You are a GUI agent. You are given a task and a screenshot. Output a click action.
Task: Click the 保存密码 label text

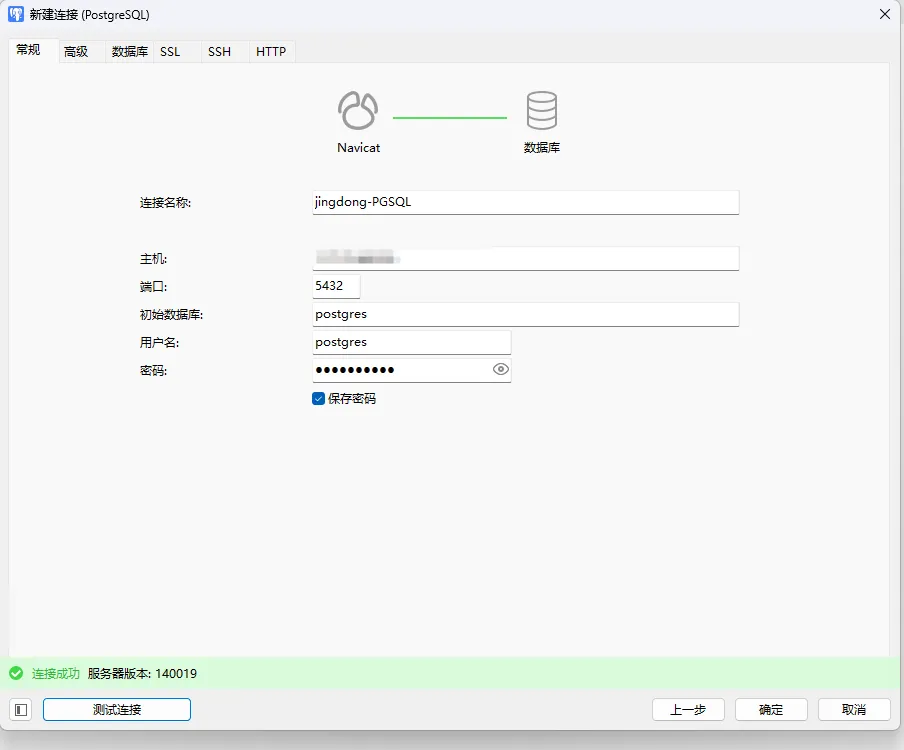click(x=352, y=398)
